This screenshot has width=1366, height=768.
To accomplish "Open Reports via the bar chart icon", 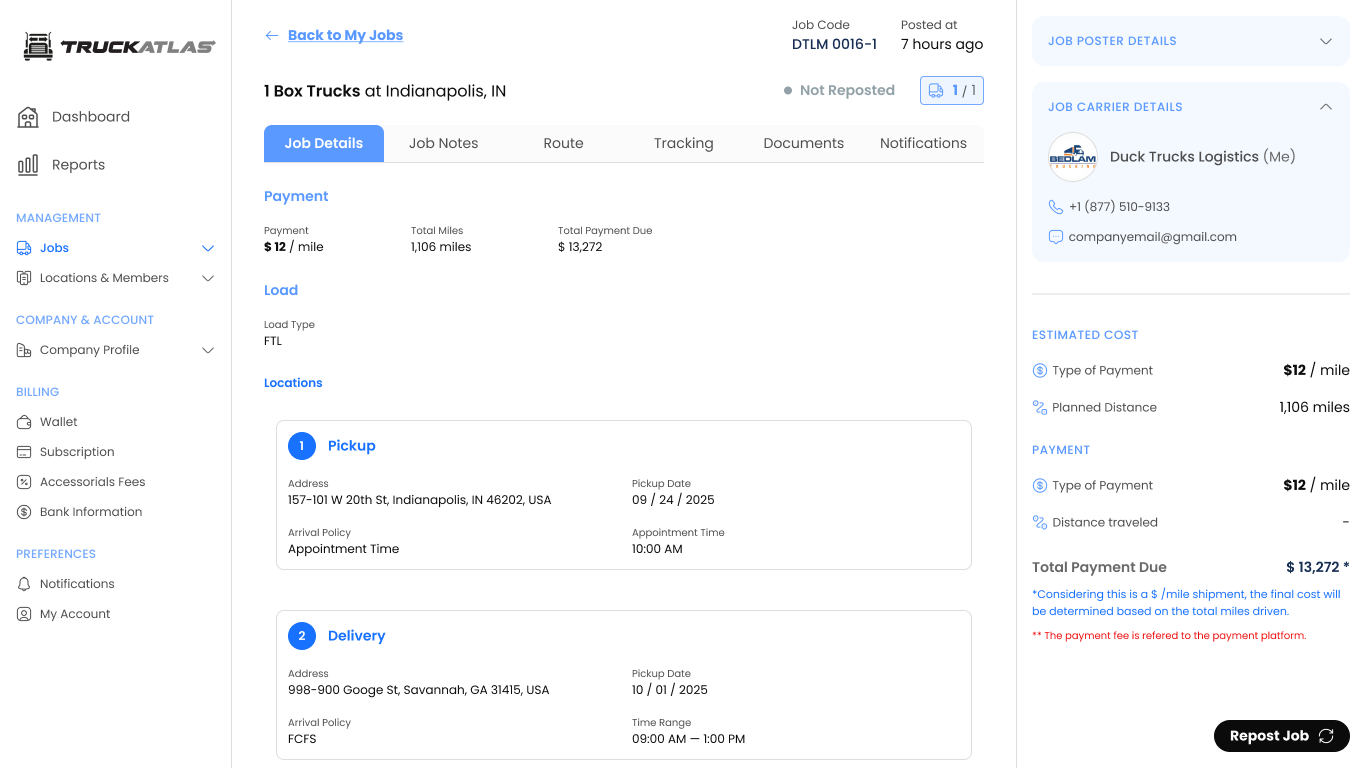I will pyautogui.click(x=28, y=165).
